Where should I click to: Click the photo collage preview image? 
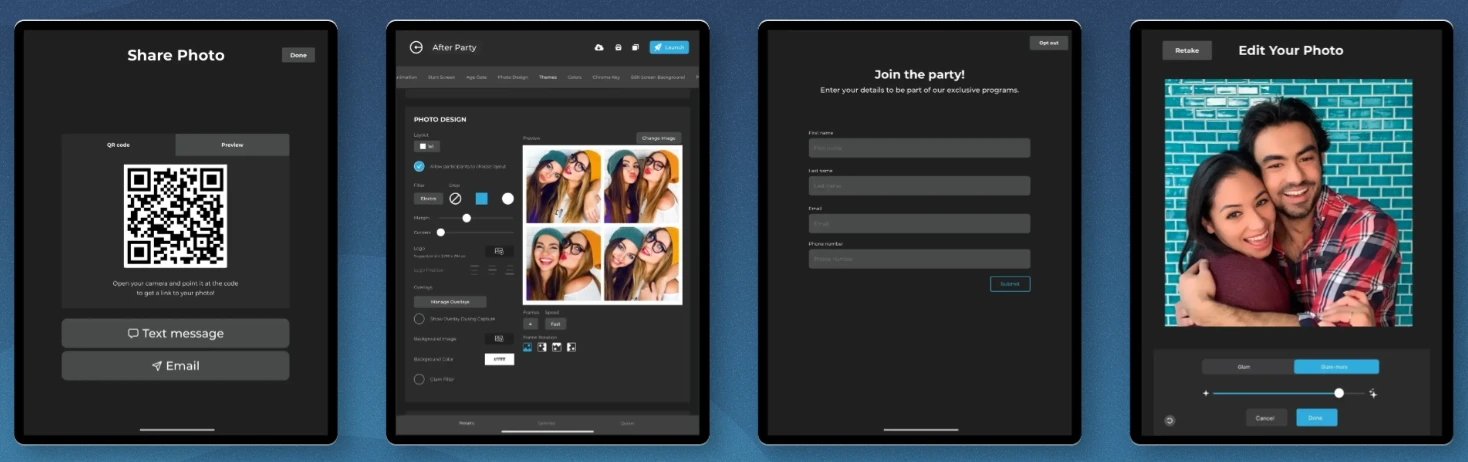[602, 225]
